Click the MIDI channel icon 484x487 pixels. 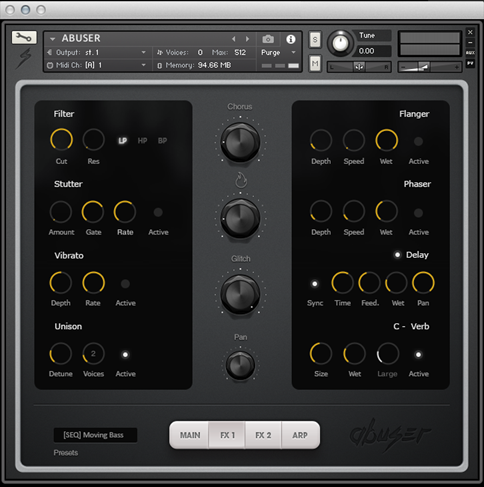[x=50, y=65]
